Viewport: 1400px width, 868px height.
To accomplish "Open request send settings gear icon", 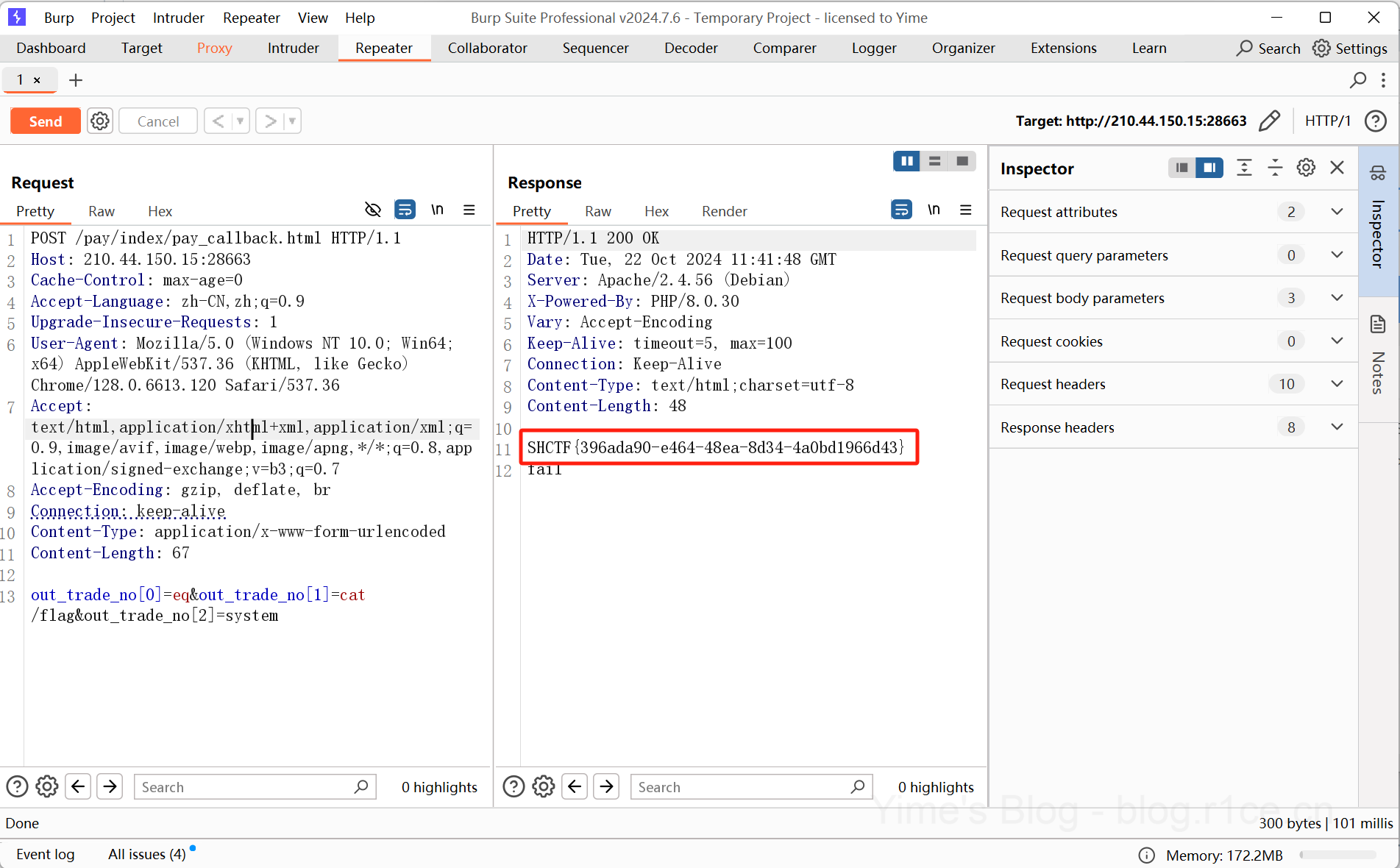I will [100, 121].
